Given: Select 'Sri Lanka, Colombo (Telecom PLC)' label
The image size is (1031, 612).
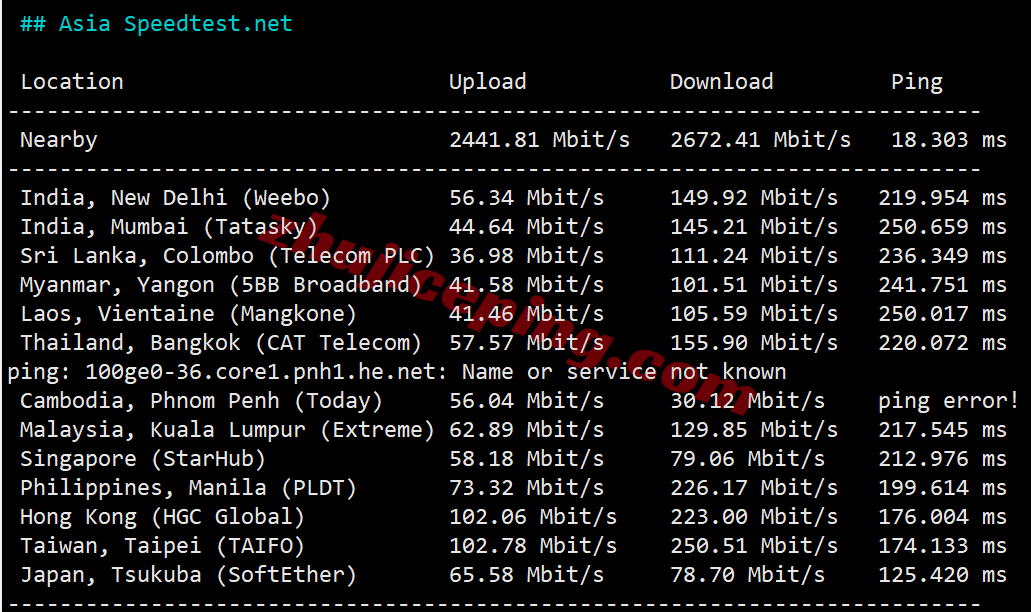Looking at the screenshot, I should click(227, 255).
